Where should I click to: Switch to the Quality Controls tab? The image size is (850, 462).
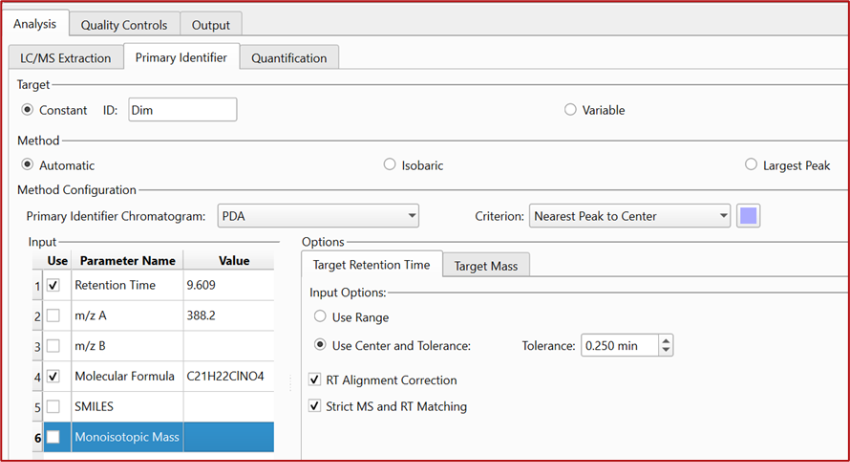click(125, 25)
